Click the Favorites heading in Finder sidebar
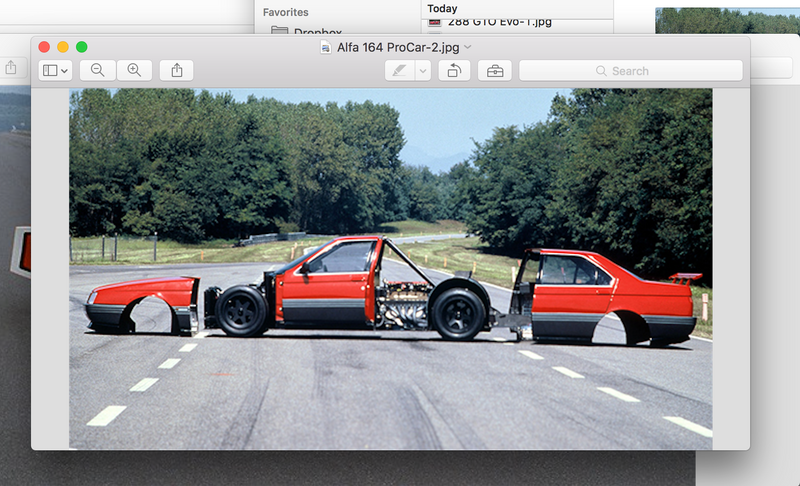800x486 pixels. (286, 12)
